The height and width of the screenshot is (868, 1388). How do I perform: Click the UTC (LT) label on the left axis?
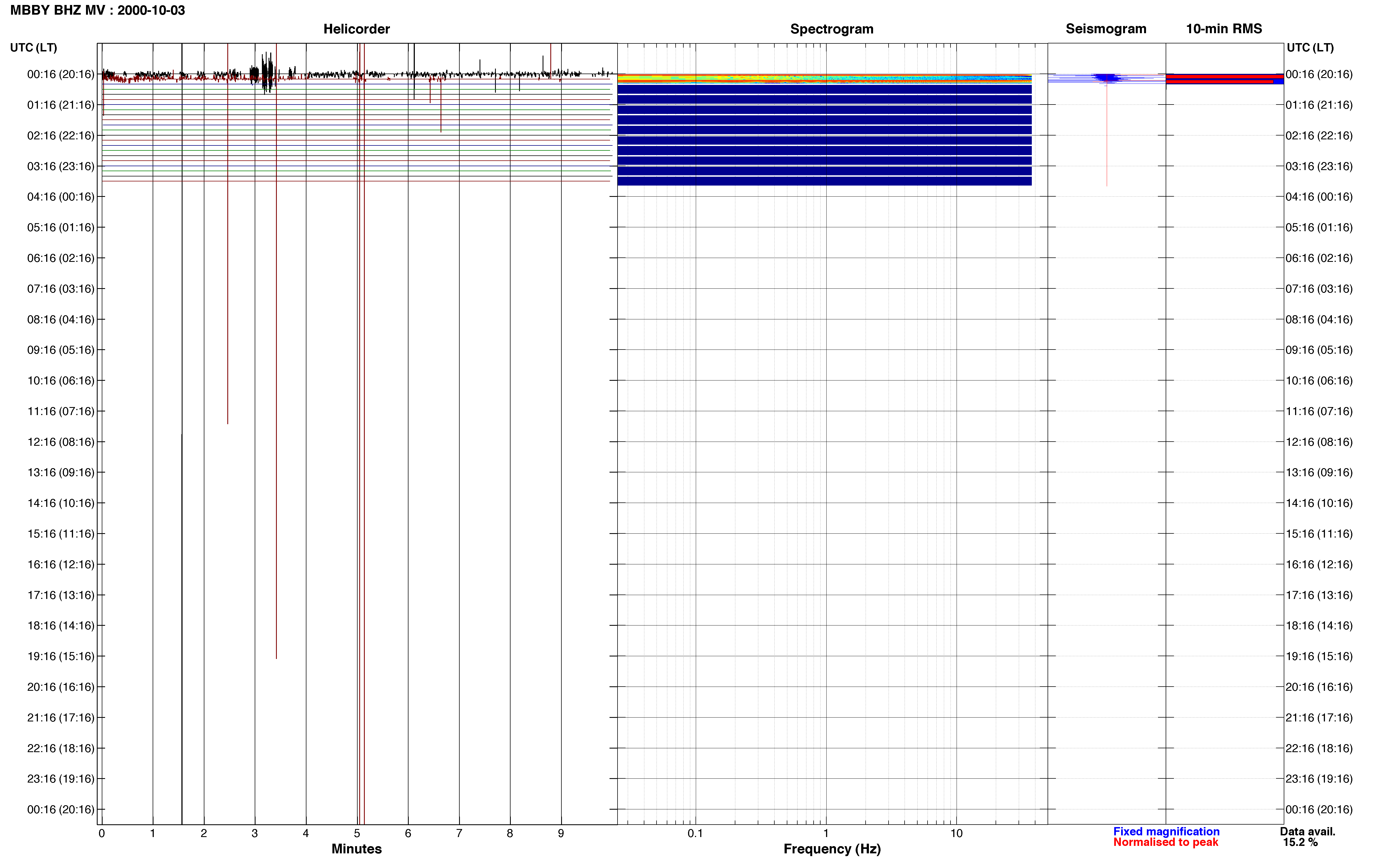(x=34, y=48)
